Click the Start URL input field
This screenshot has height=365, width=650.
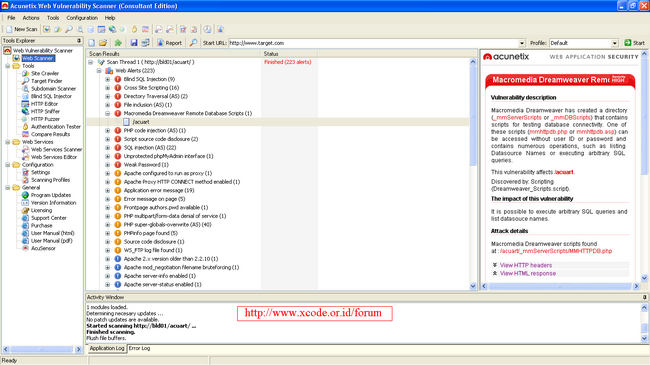(x=374, y=43)
